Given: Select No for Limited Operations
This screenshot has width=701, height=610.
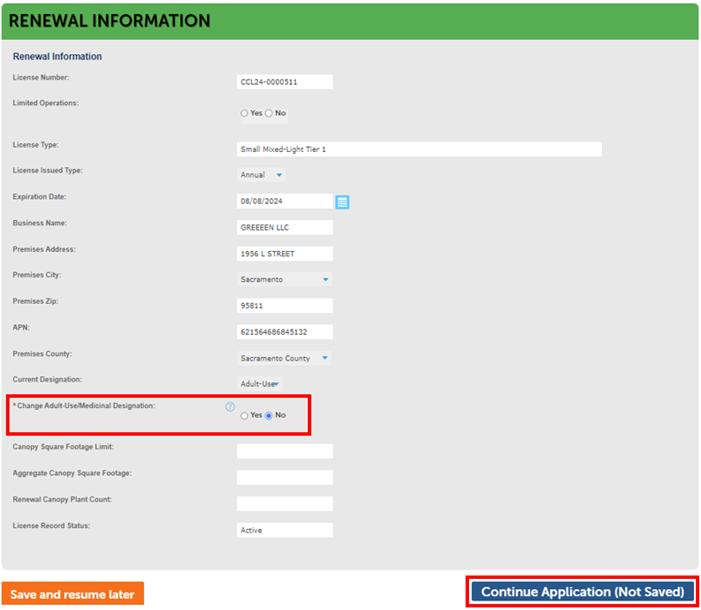Looking at the screenshot, I should click(269, 113).
